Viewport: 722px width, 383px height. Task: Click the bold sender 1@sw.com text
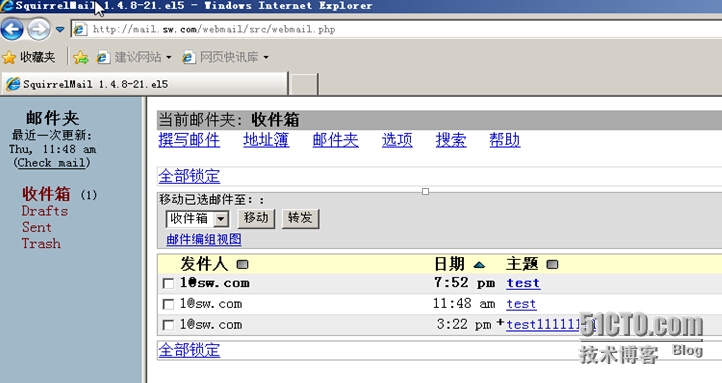click(x=215, y=283)
